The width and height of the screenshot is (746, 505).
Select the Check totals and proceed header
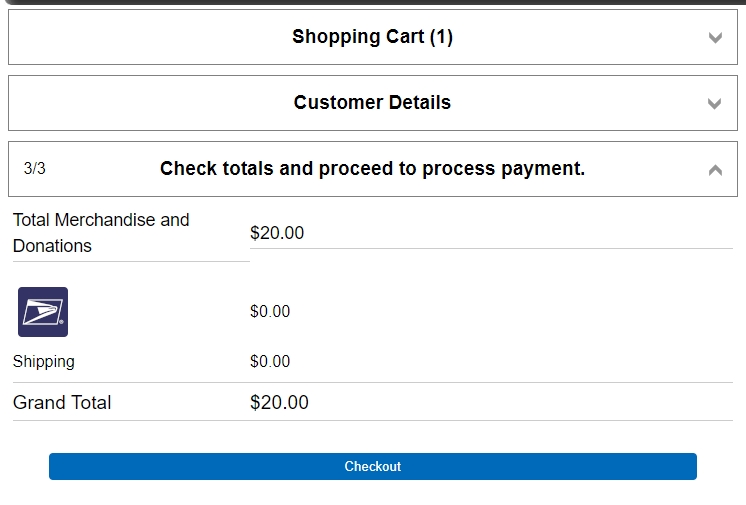(x=372, y=169)
